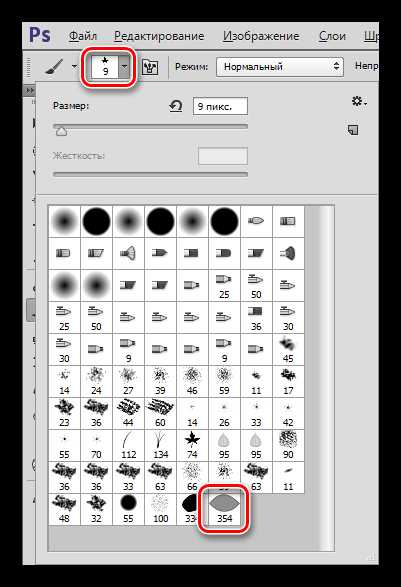Toggle the brush panel icon

coord(150,67)
